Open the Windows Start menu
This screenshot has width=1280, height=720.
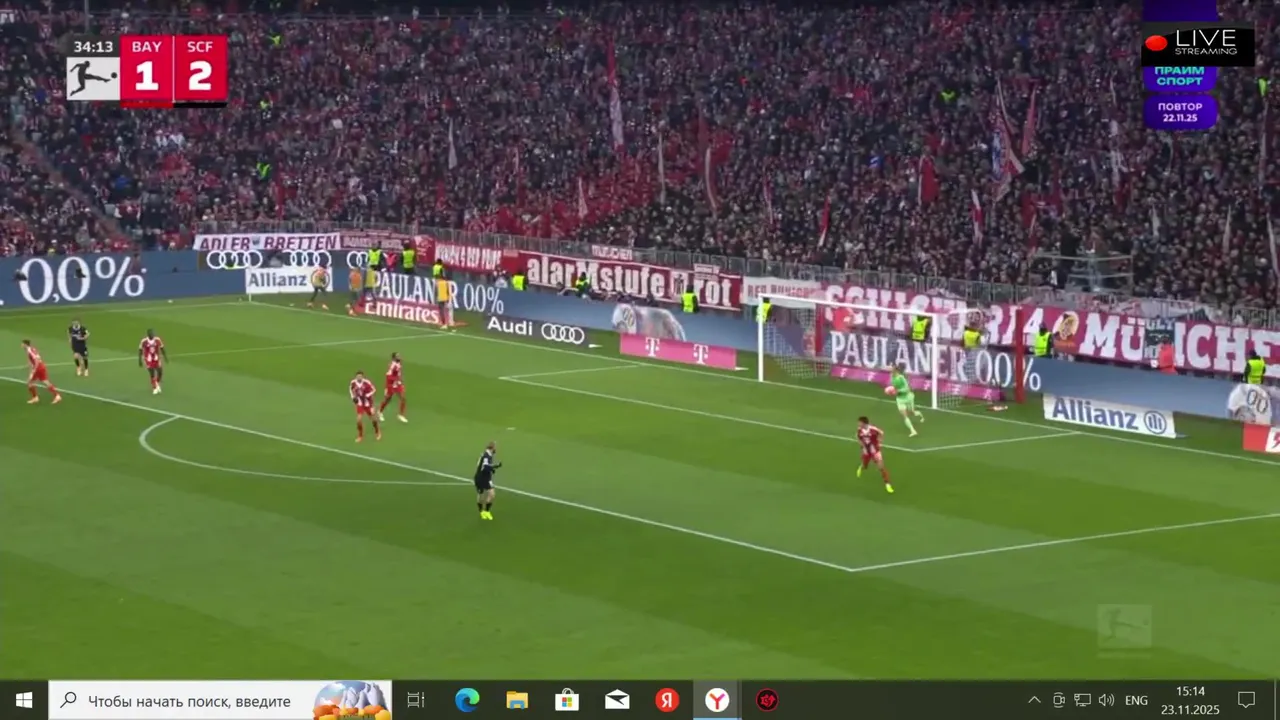(x=24, y=700)
